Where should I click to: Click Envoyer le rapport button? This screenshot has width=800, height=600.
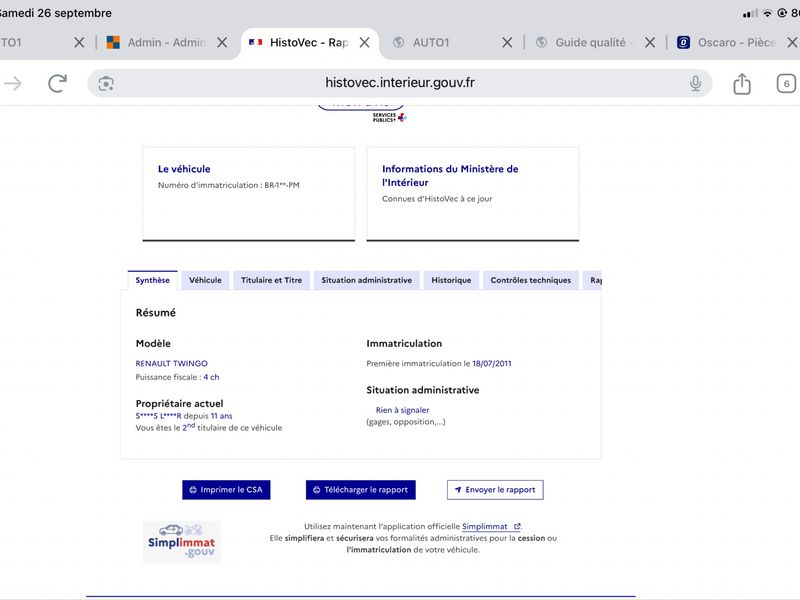pos(495,490)
